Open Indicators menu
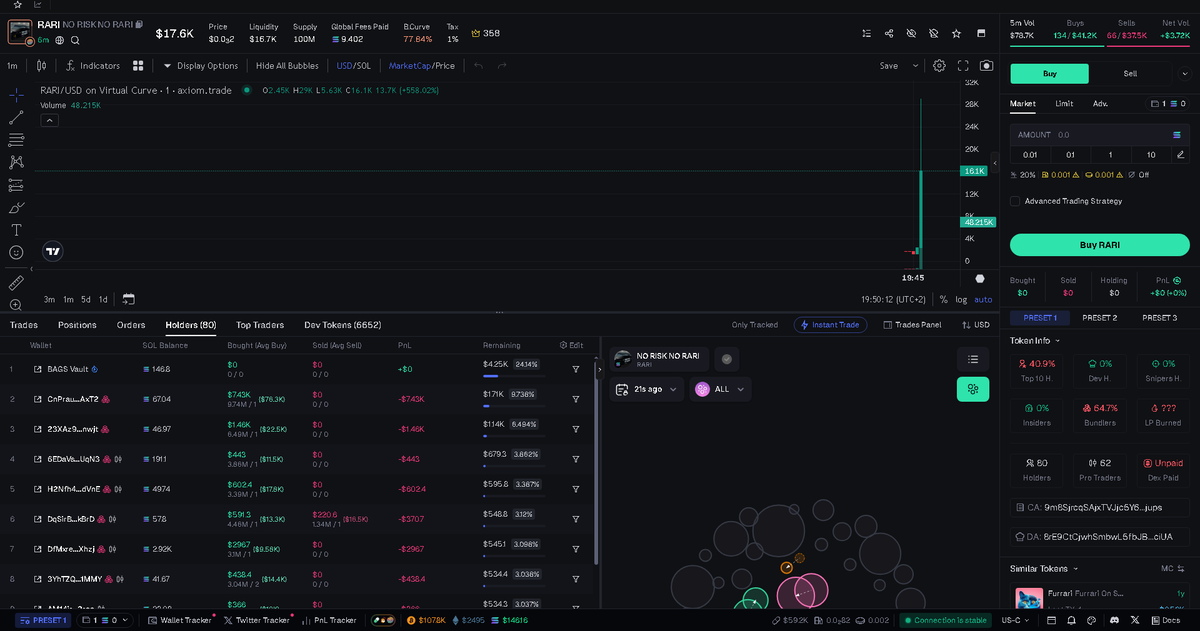The image size is (1200, 631). [x=93, y=66]
